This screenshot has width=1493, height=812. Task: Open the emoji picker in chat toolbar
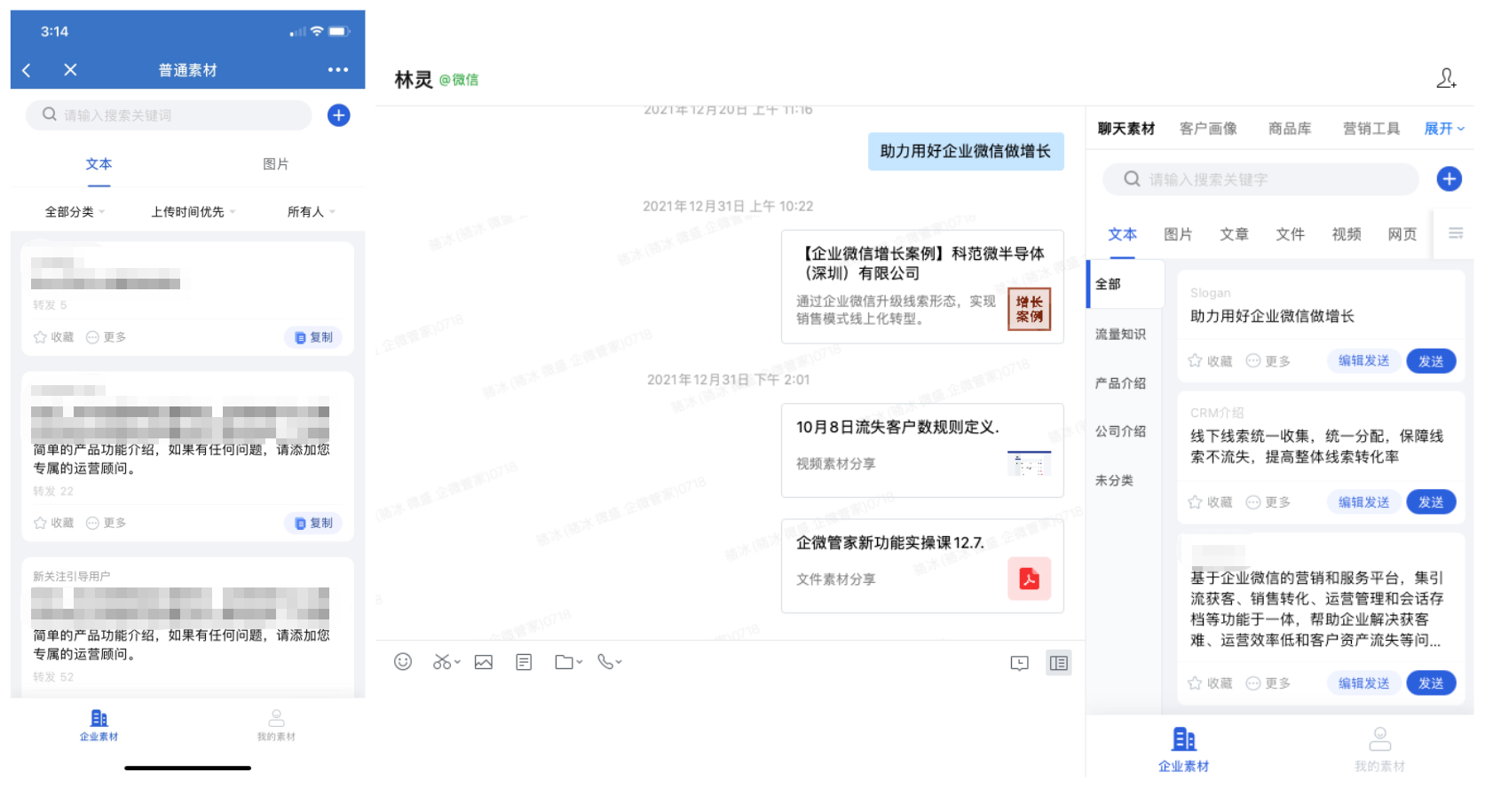point(403,662)
